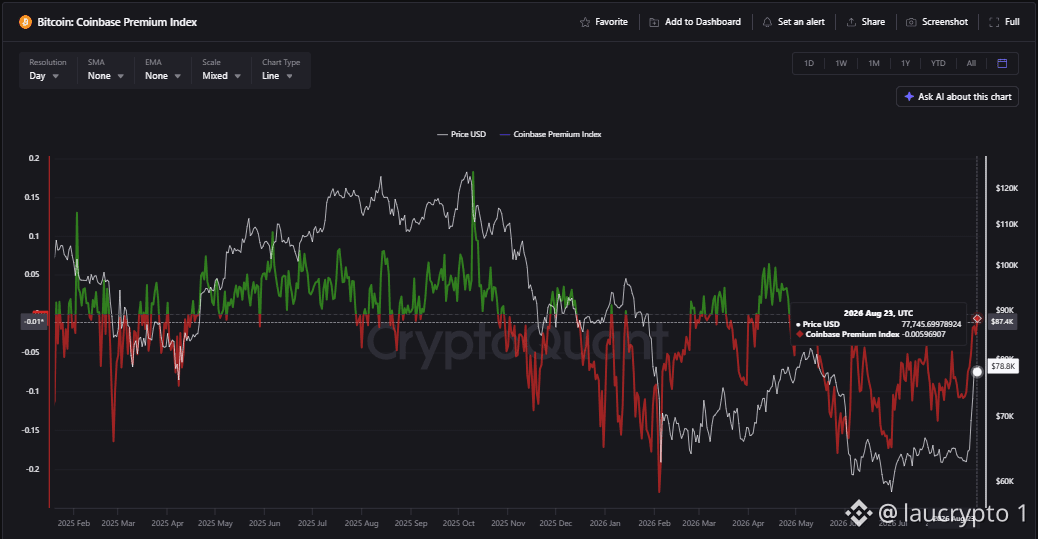
Task: Click the 2025 Jul x-axis label
Action: tap(312, 523)
